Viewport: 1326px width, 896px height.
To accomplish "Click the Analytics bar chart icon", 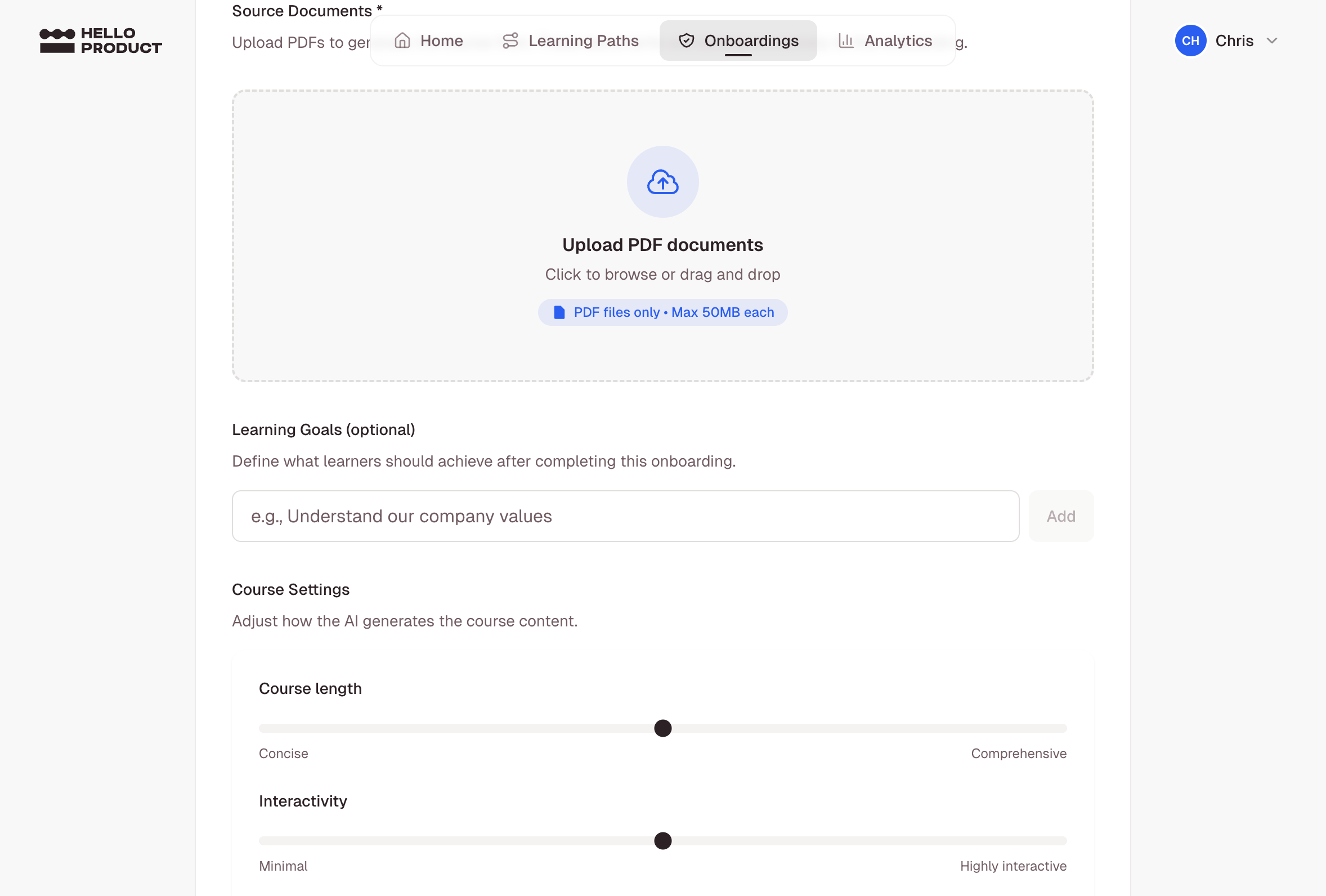I will click(x=846, y=41).
